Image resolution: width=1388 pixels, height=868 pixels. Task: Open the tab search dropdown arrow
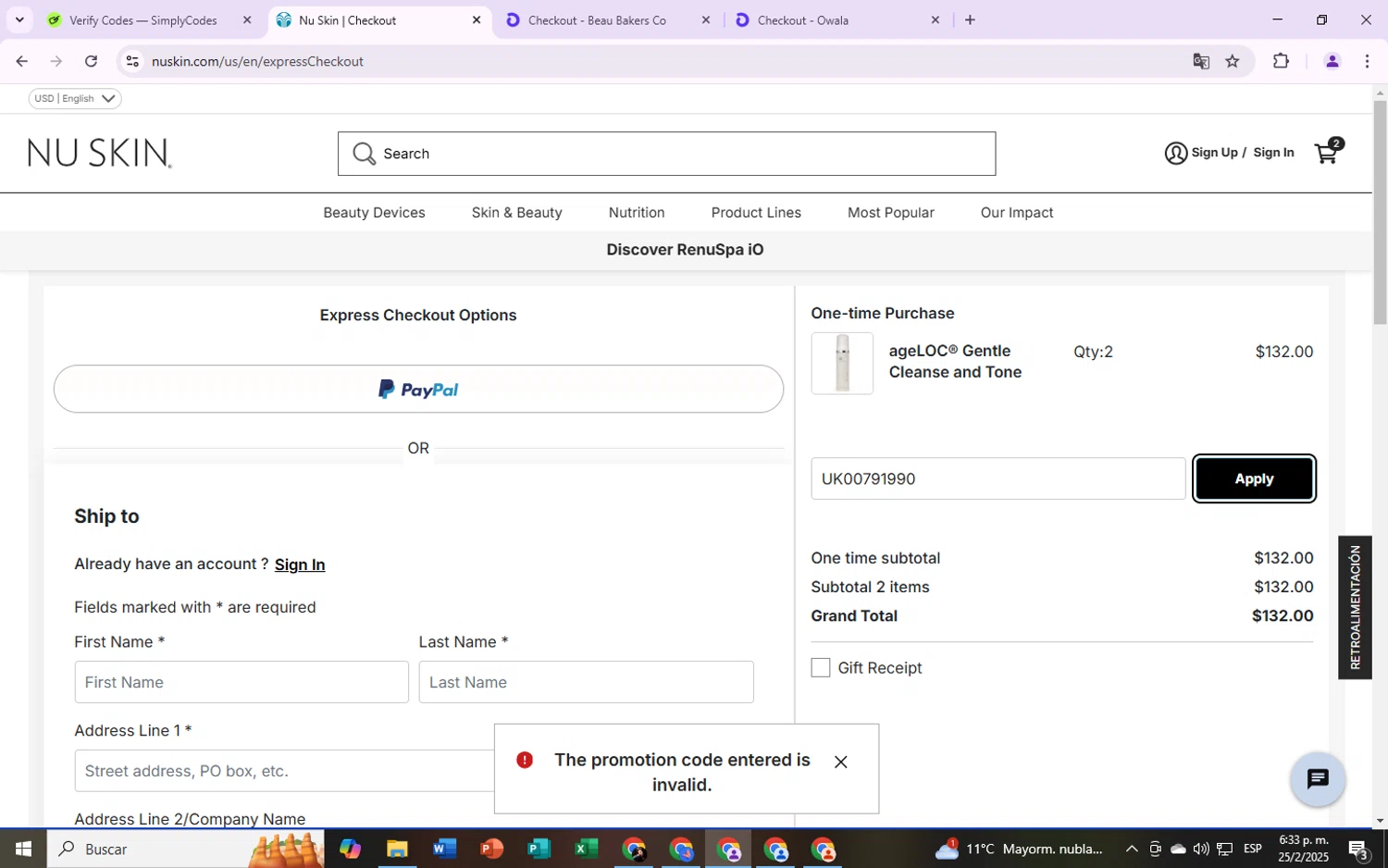tap(19, 19)
